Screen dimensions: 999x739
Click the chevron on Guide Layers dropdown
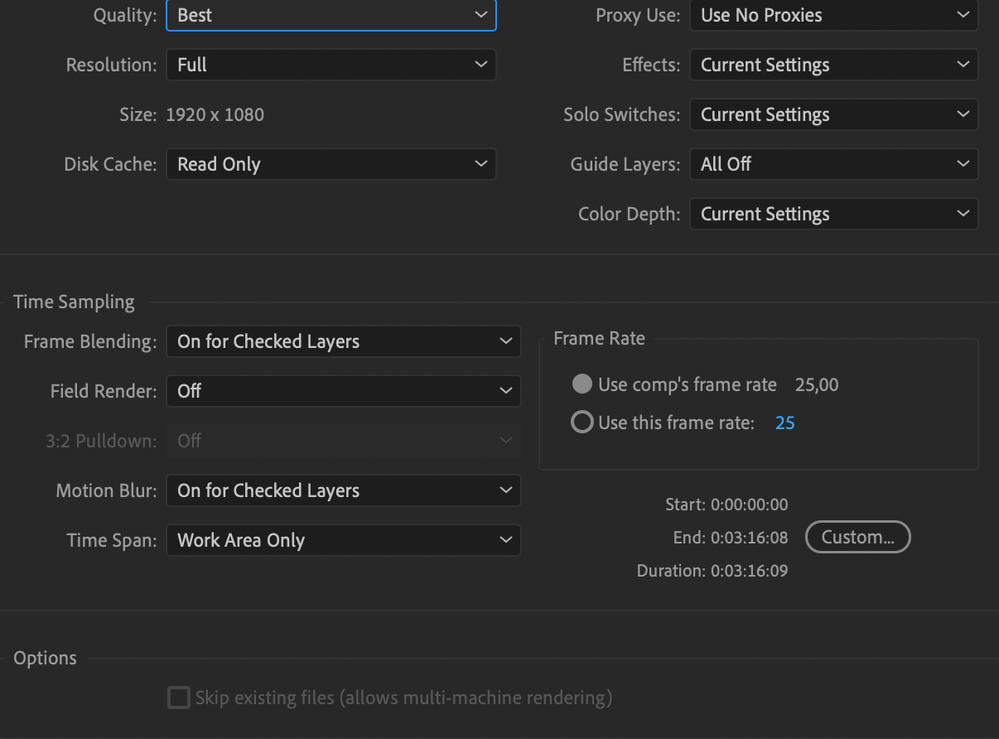coord(963,164)
